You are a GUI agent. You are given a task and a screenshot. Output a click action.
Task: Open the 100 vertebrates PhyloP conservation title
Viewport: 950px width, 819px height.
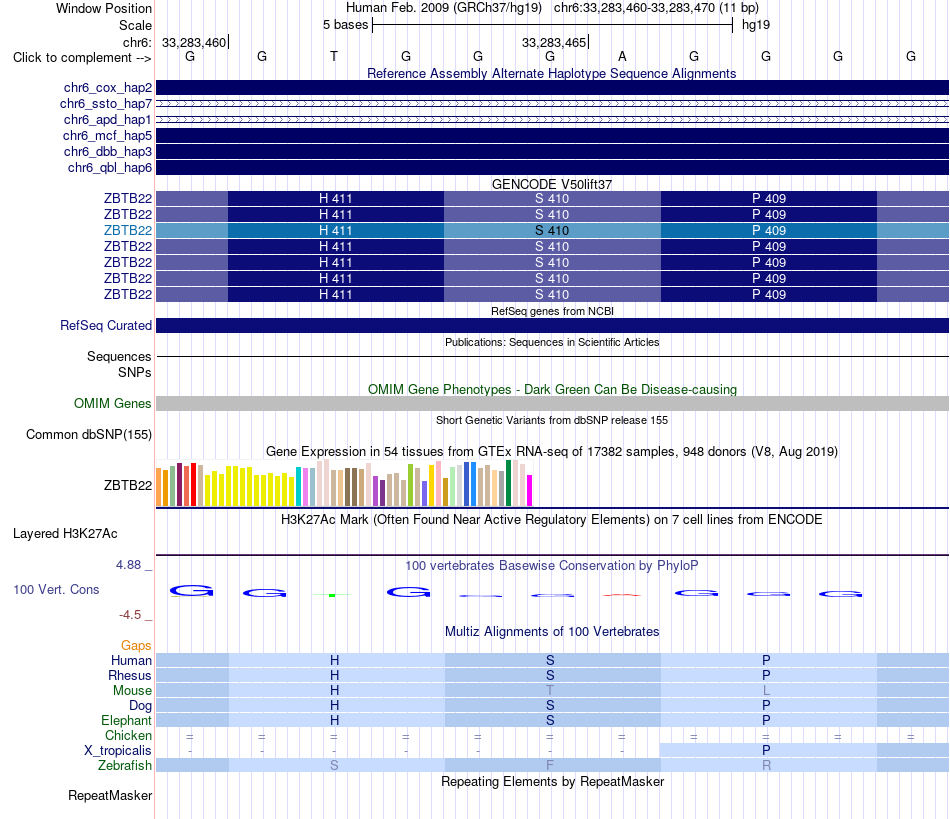(x=551, y=565)
